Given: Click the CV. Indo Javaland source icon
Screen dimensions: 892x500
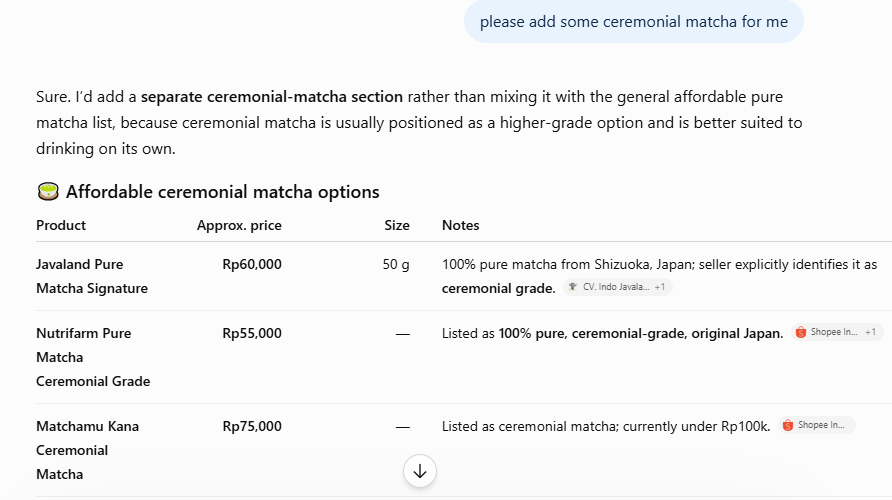Looking at the screenshot, I should pyautogui.click(x=573, y=287).
